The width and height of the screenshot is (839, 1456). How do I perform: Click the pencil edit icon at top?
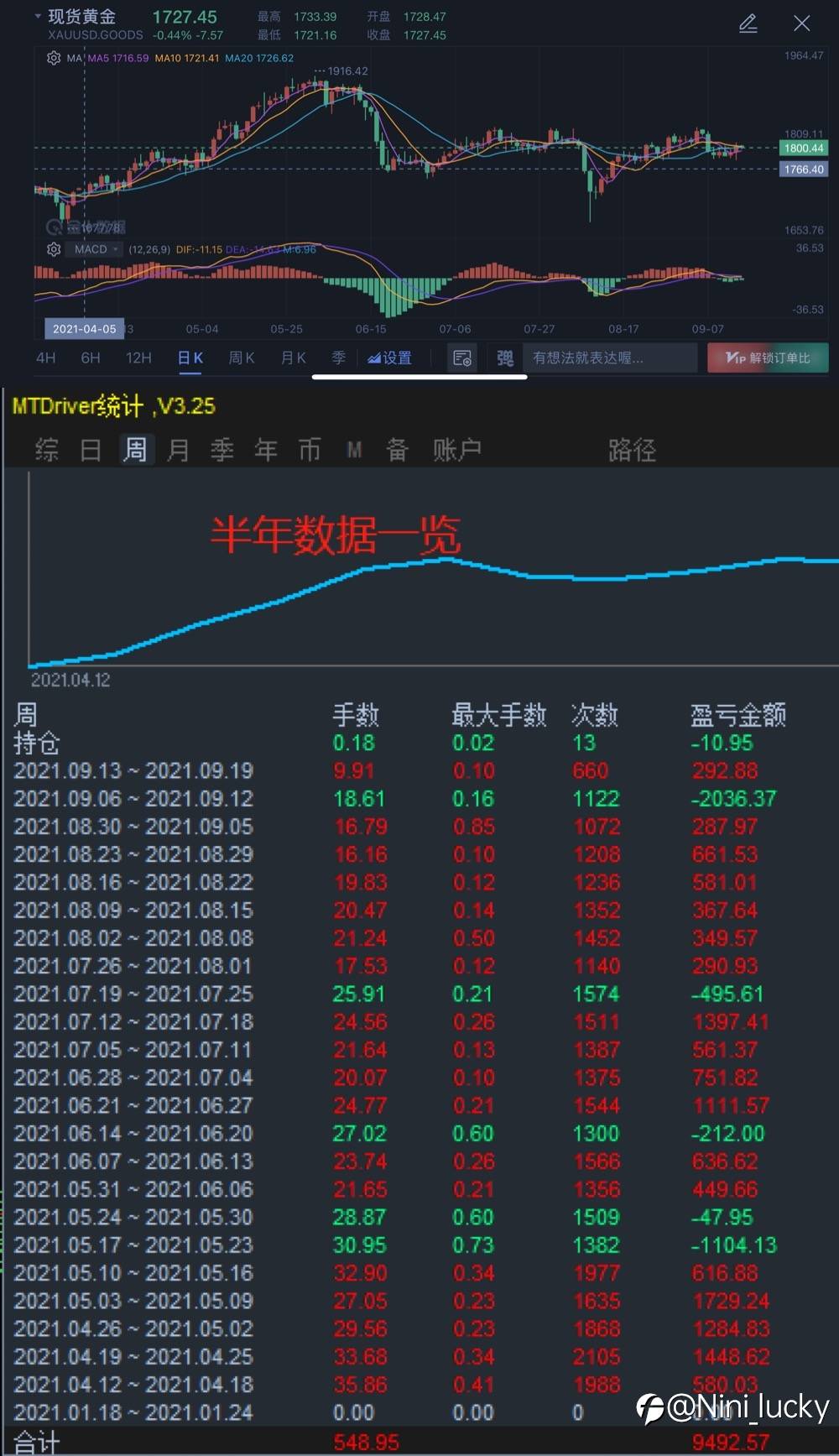(748, 23)
